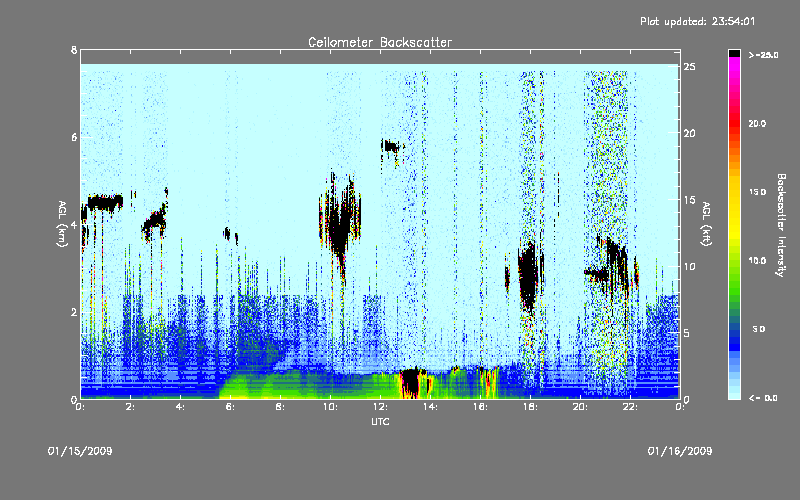The height and width of the screenshot is (500, 800).
Task: Click the 8 tick on the AGL (km) axis
Action: 74,50
